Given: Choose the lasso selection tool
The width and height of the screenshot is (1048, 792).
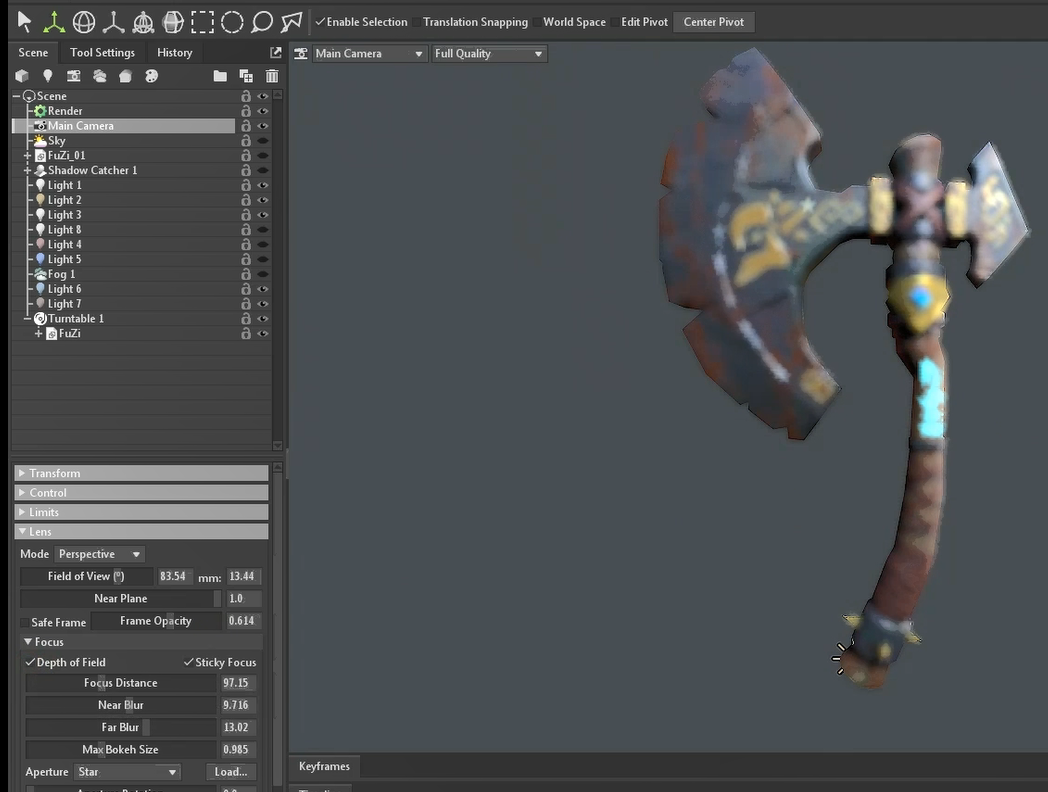Looking at the screenshot, I should [x=262, y=22].
